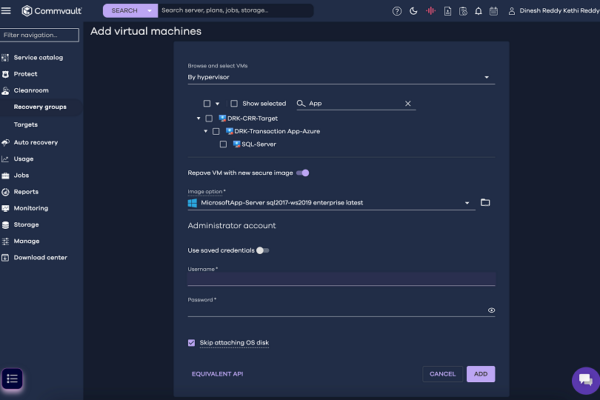Click the Service catalog sidebar icon
Image resolution: width=600 pixels, height=400 pixels.
point(5,58)
